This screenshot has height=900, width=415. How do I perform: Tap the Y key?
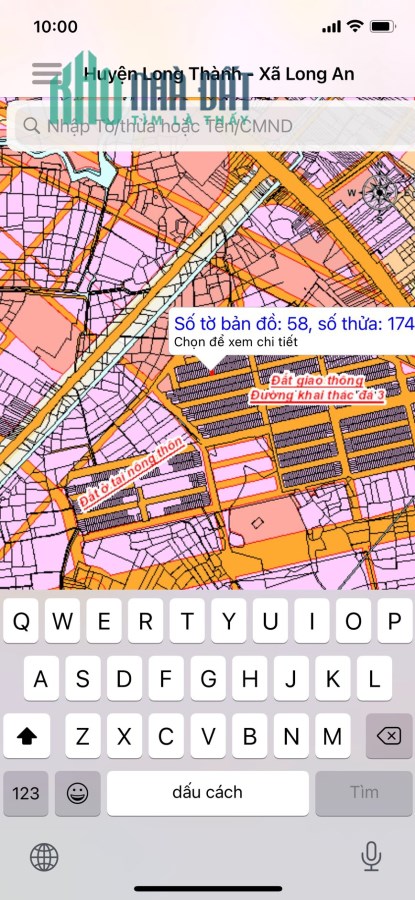(x=228, y=621)
